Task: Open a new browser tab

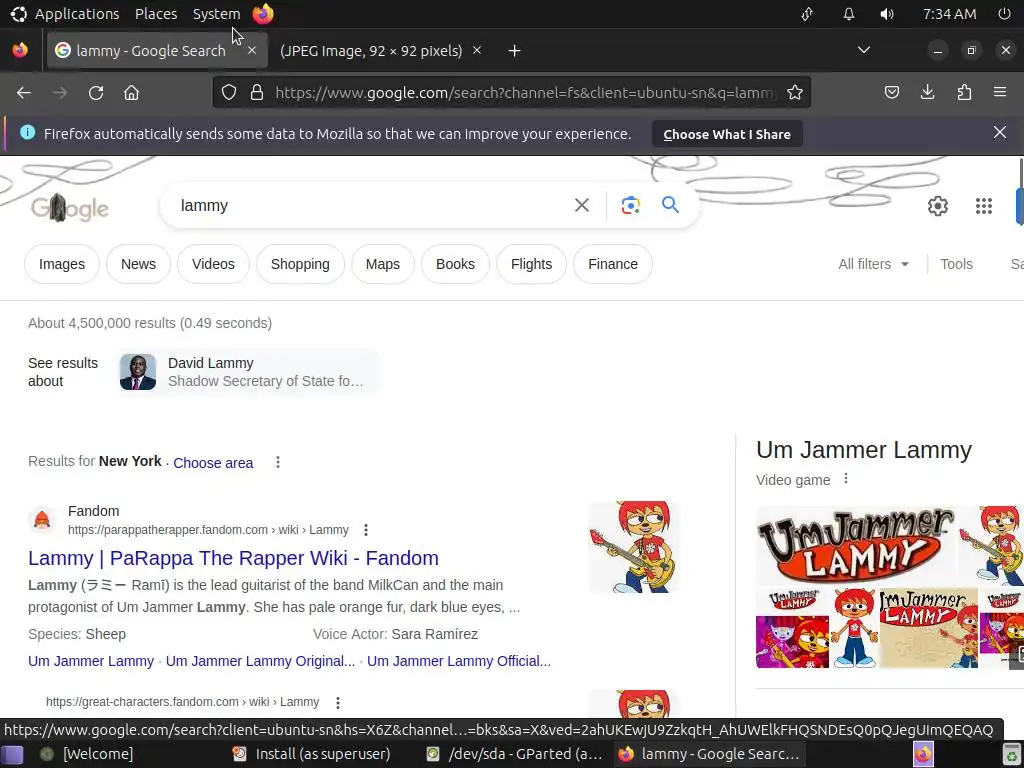Action: pos(515,50)
